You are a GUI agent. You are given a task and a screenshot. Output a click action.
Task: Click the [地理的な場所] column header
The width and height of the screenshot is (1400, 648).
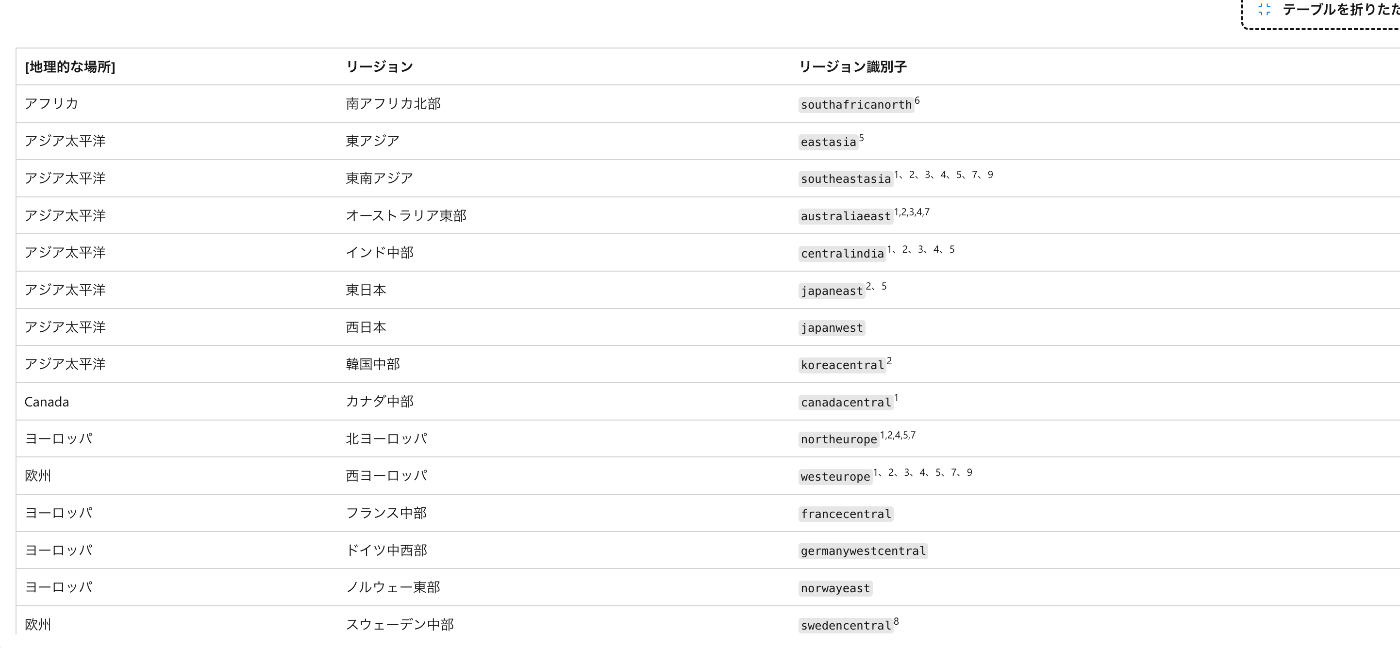(70, 67)
